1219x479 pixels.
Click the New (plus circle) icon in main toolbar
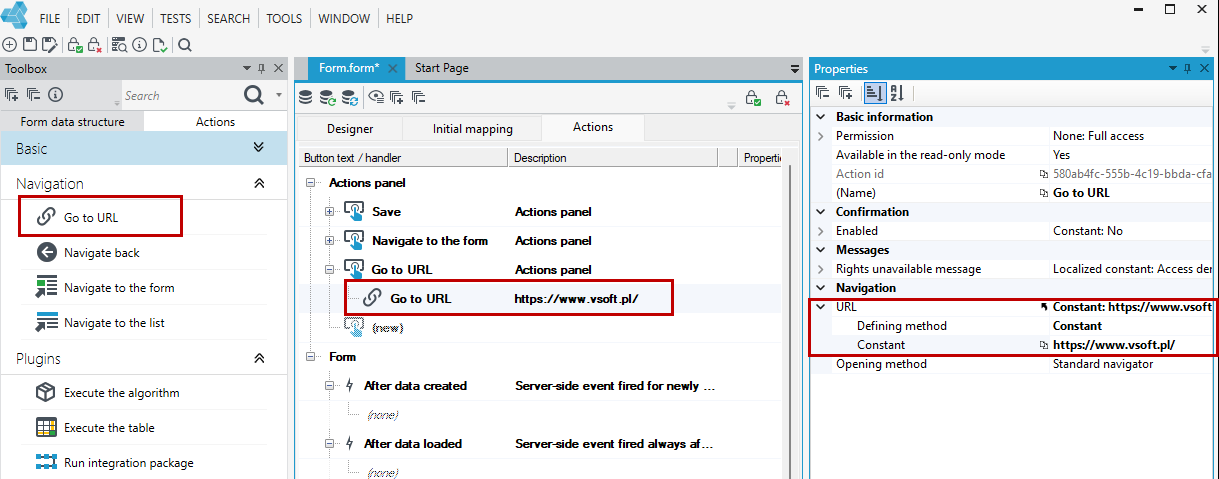[x=10, y=45]
